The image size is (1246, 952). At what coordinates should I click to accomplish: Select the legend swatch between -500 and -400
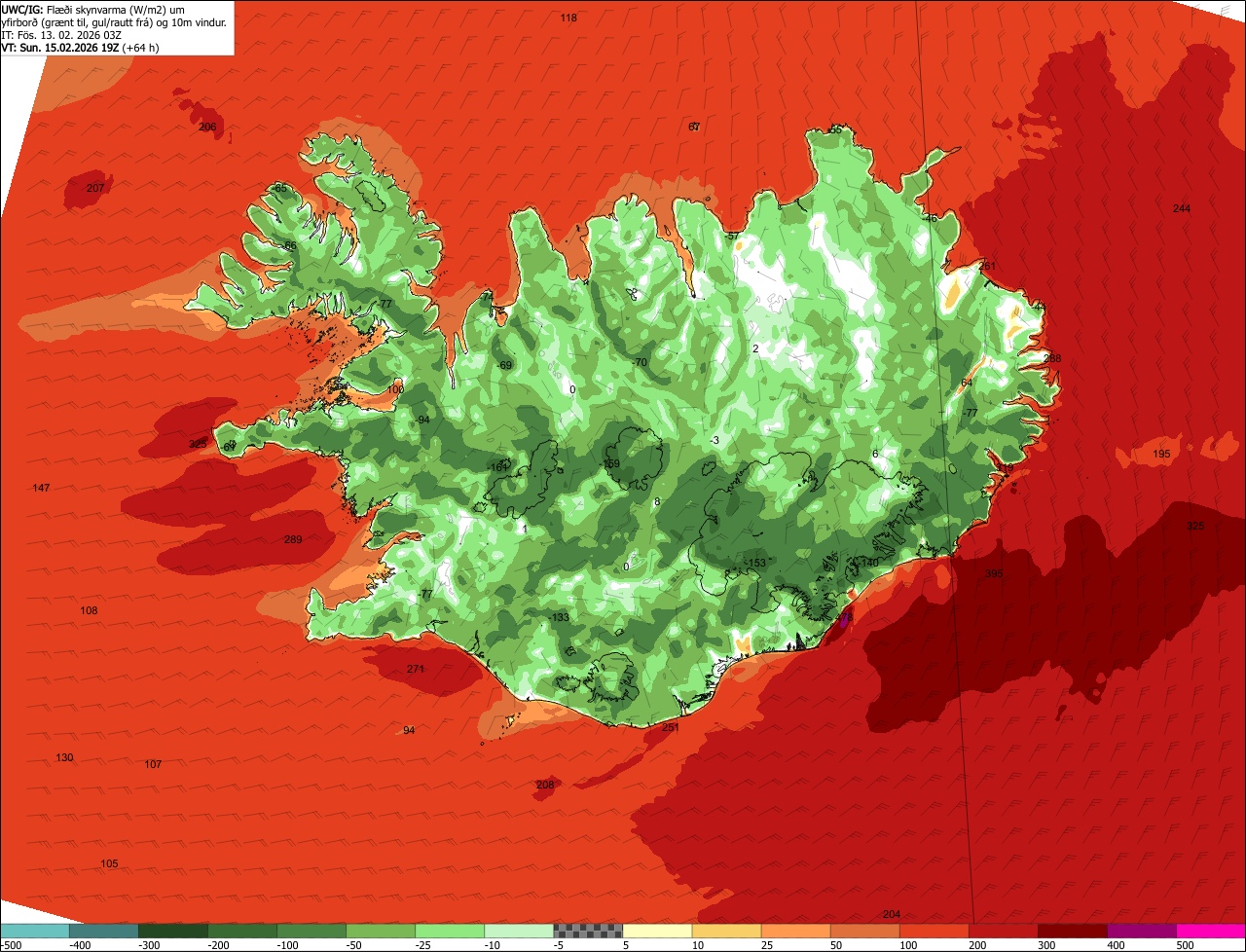[35, 931]
